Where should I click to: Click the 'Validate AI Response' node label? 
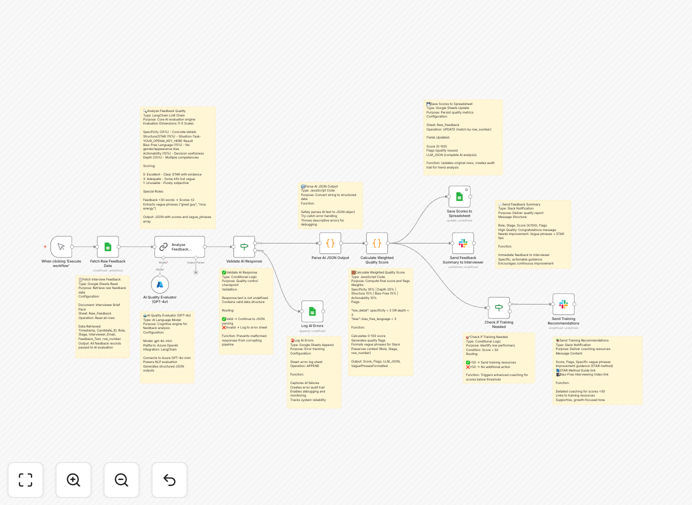[244, 261]
